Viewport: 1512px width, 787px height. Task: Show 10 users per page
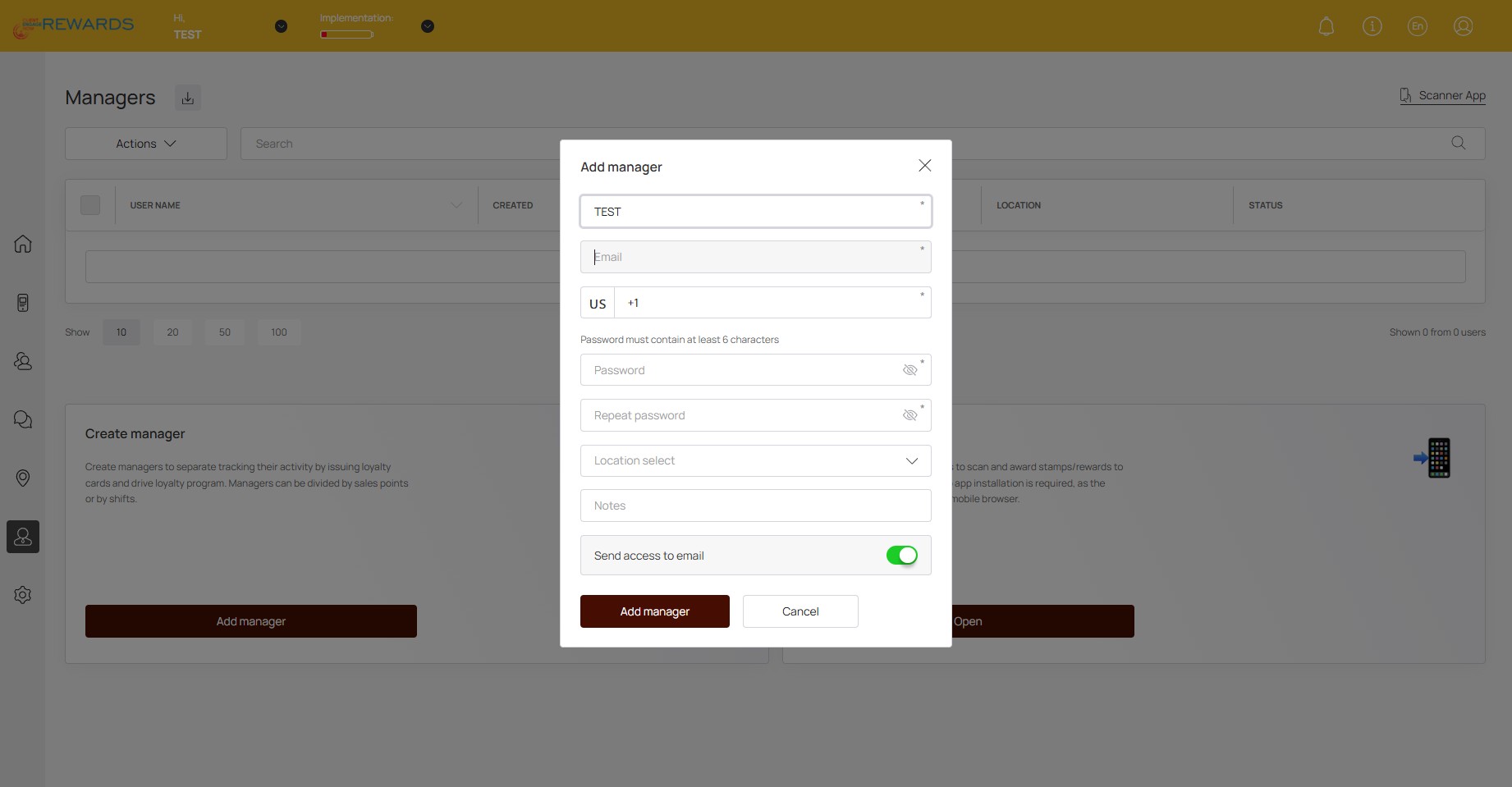[x=121, y=332]
